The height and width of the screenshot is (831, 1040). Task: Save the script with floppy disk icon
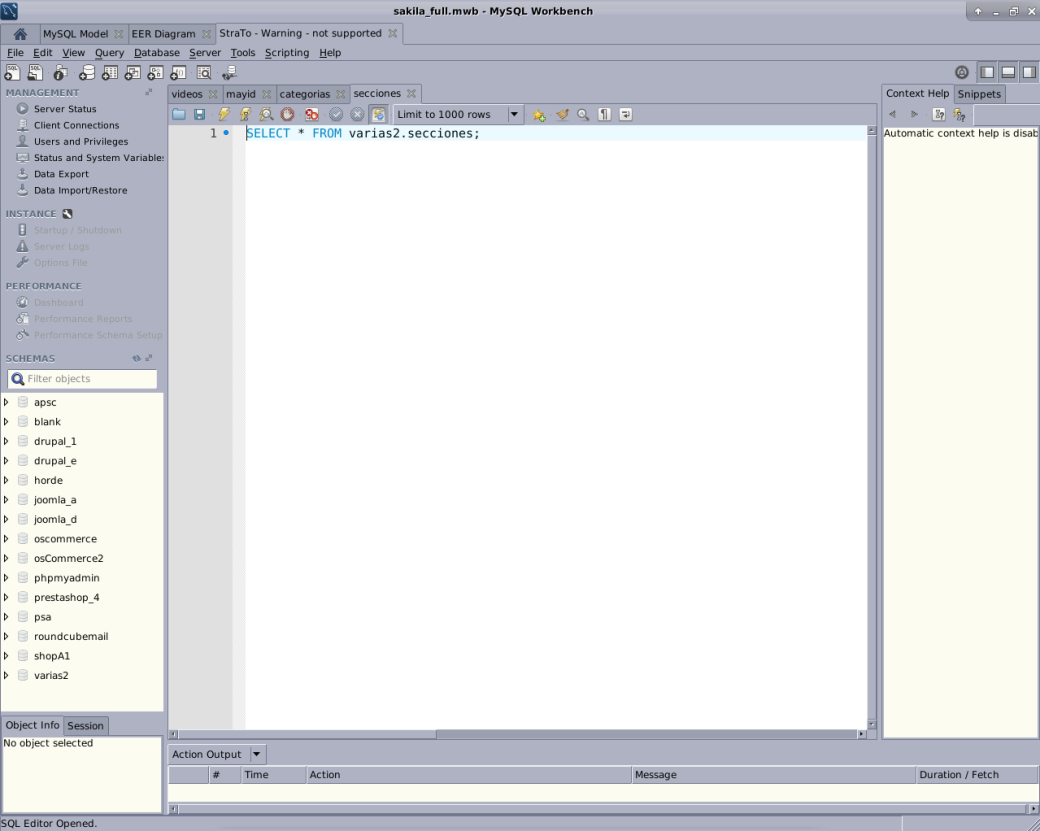200,115
